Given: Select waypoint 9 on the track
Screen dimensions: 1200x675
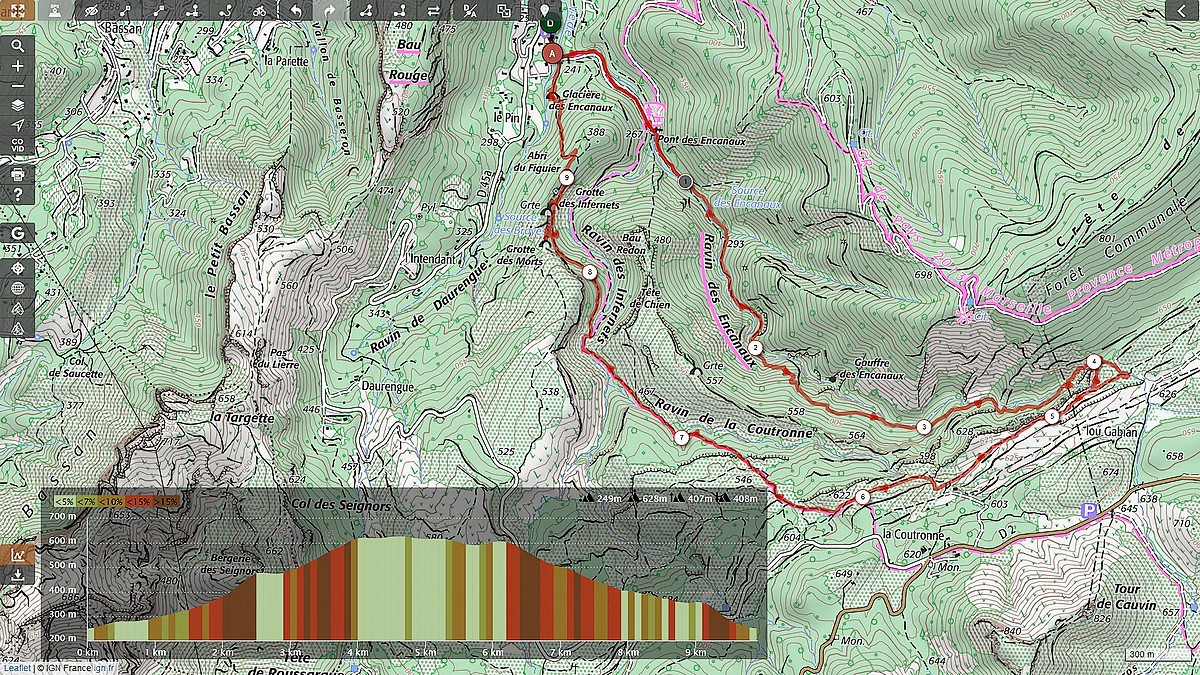Looking at the screenshot, I should pos(566,177).
